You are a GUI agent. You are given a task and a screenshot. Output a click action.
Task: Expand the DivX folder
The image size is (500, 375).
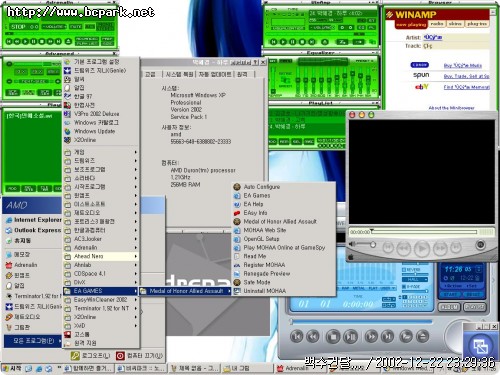(101, 282)
